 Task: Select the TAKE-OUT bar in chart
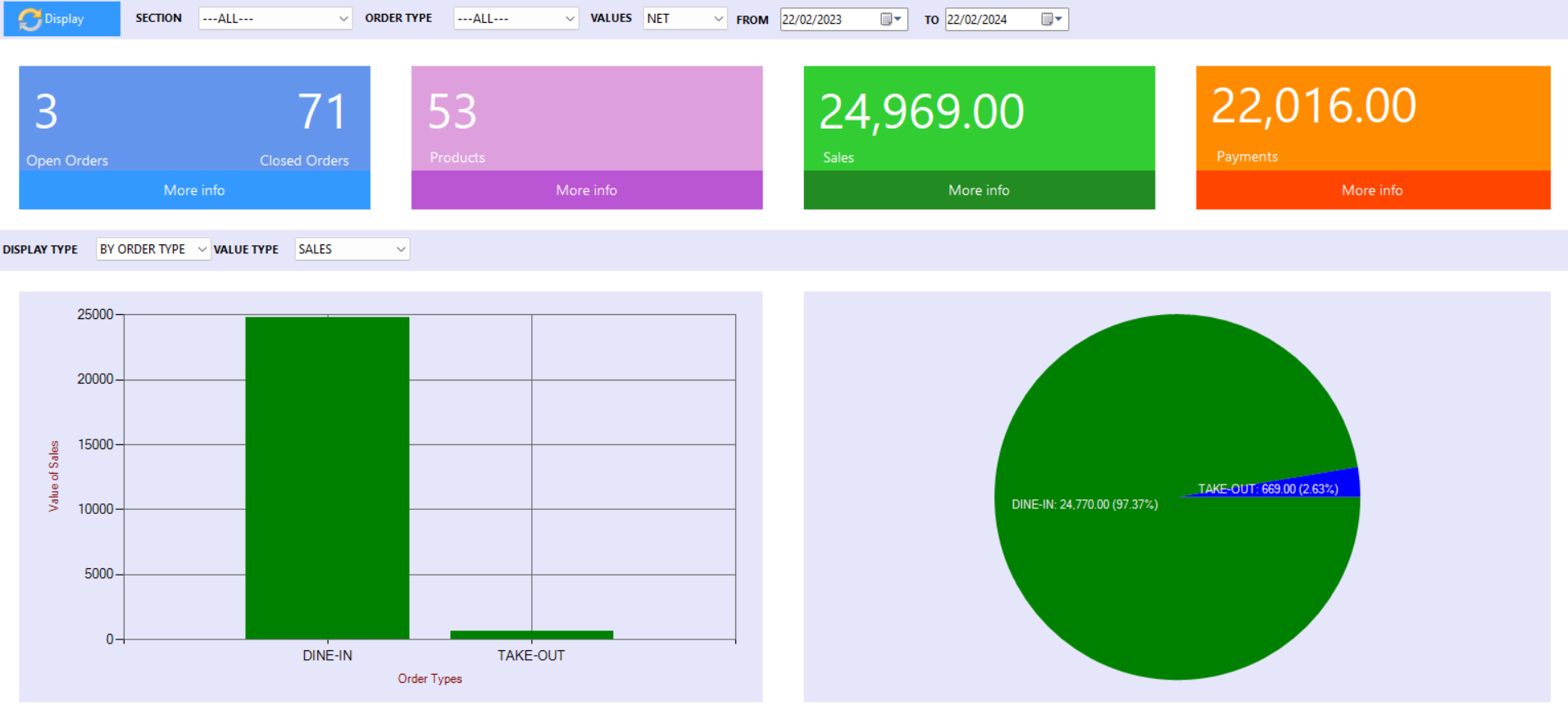[531, 635]
